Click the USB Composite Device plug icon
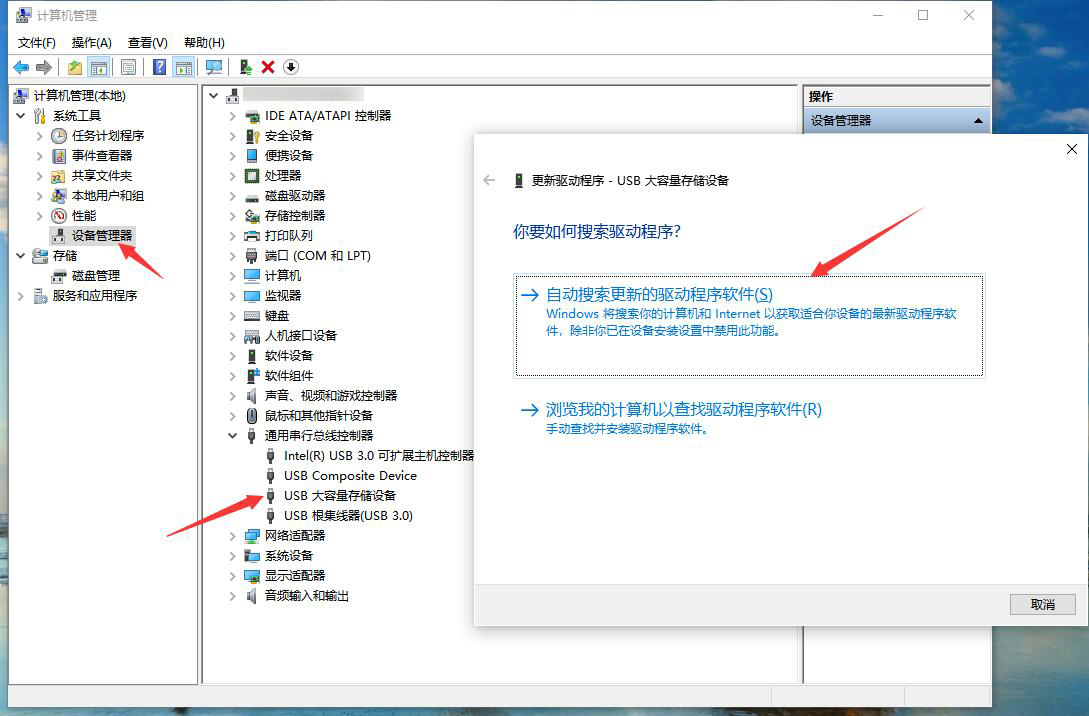 tap(271, 476)
